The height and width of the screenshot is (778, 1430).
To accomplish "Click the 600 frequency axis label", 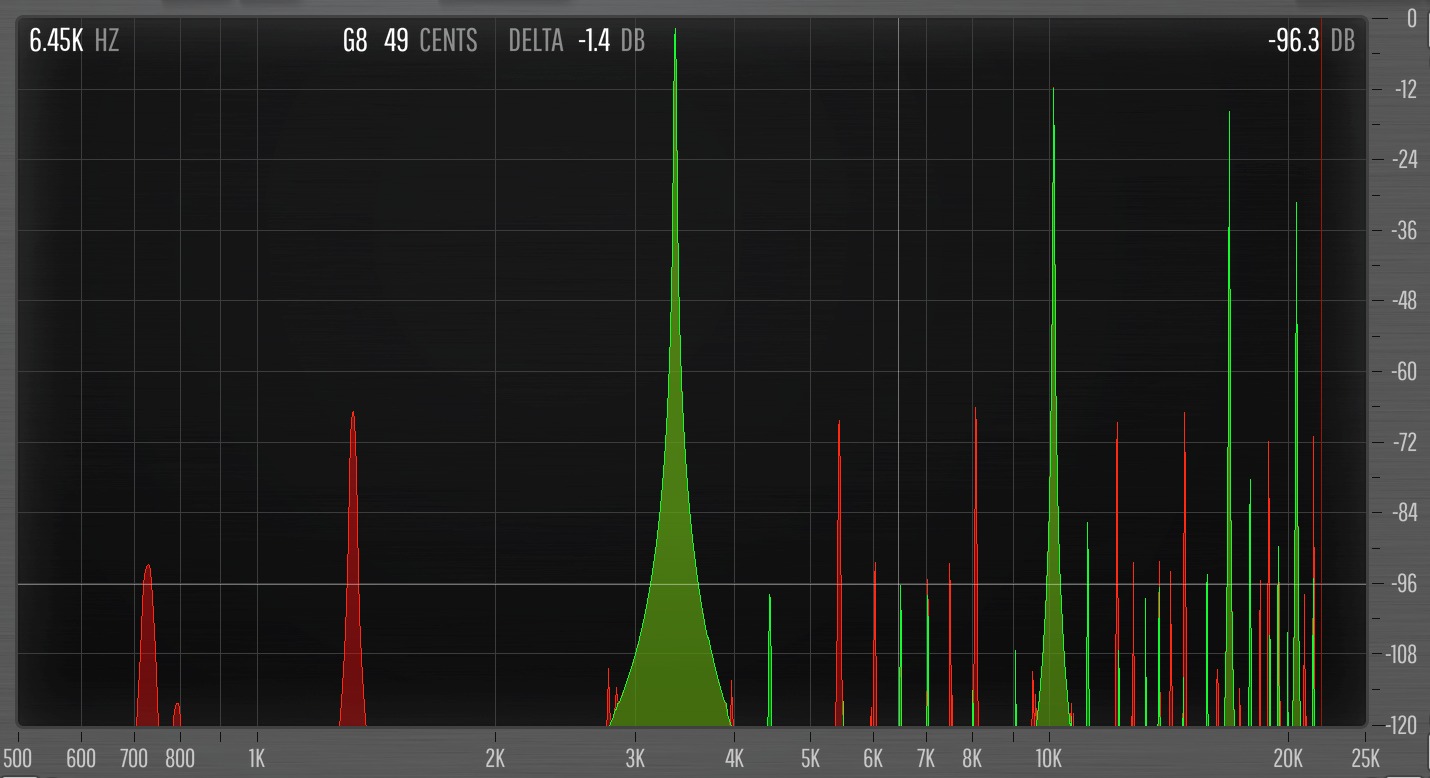I will 81,757.
